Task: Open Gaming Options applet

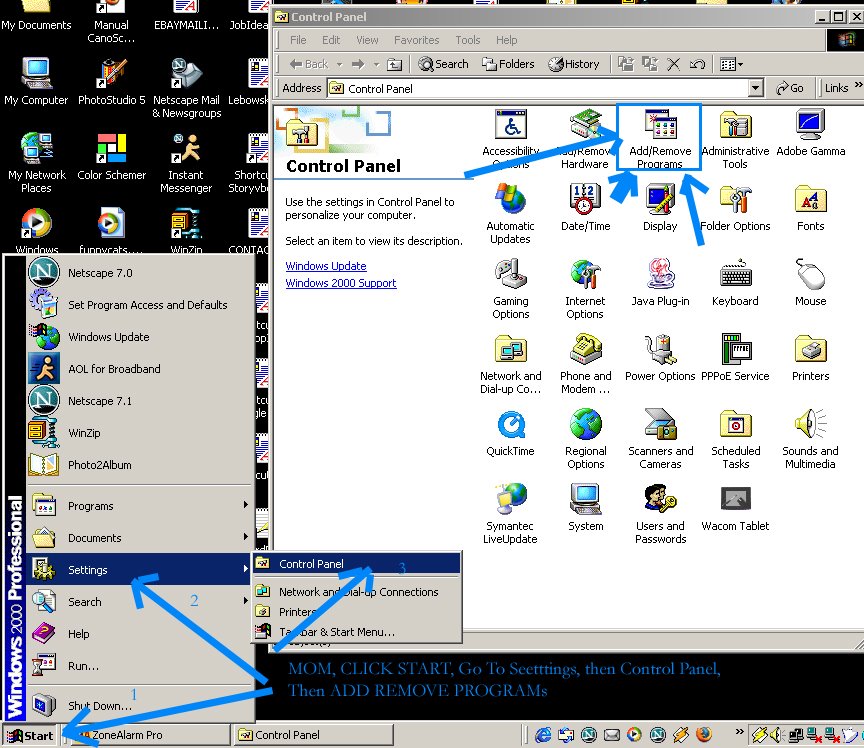Action: coord(510,289)
